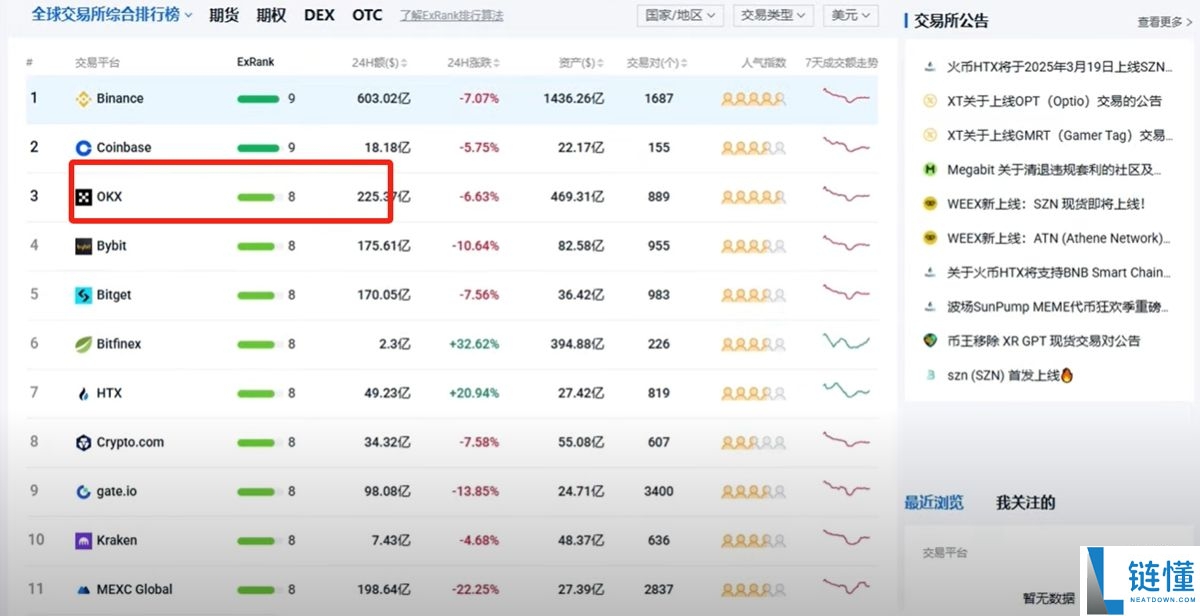Click gate.io trading pairs 3400

(x=659, y=491)
